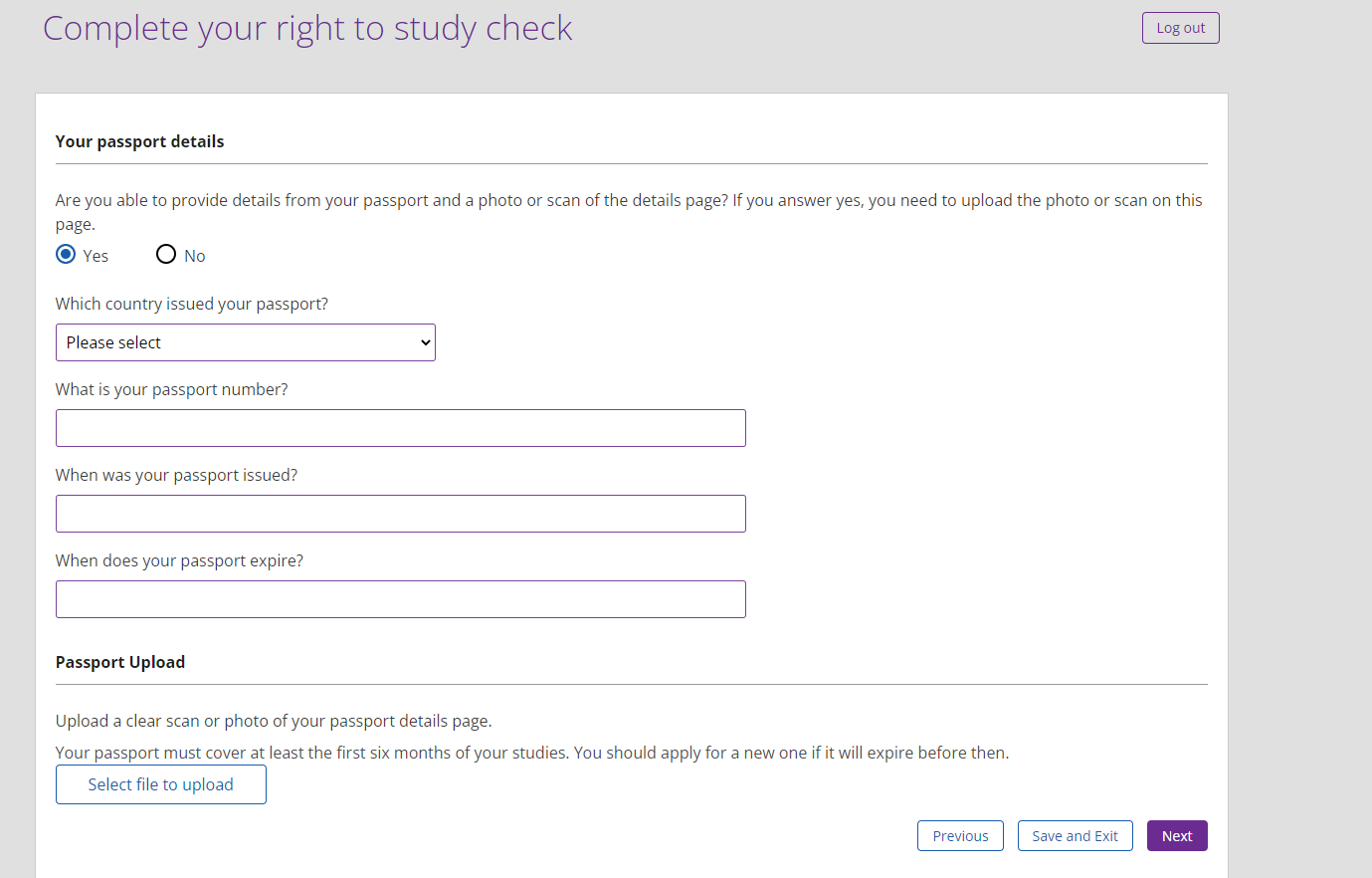Log out using the top button
Screen dimensions: 1372x878
(1180, 28)
